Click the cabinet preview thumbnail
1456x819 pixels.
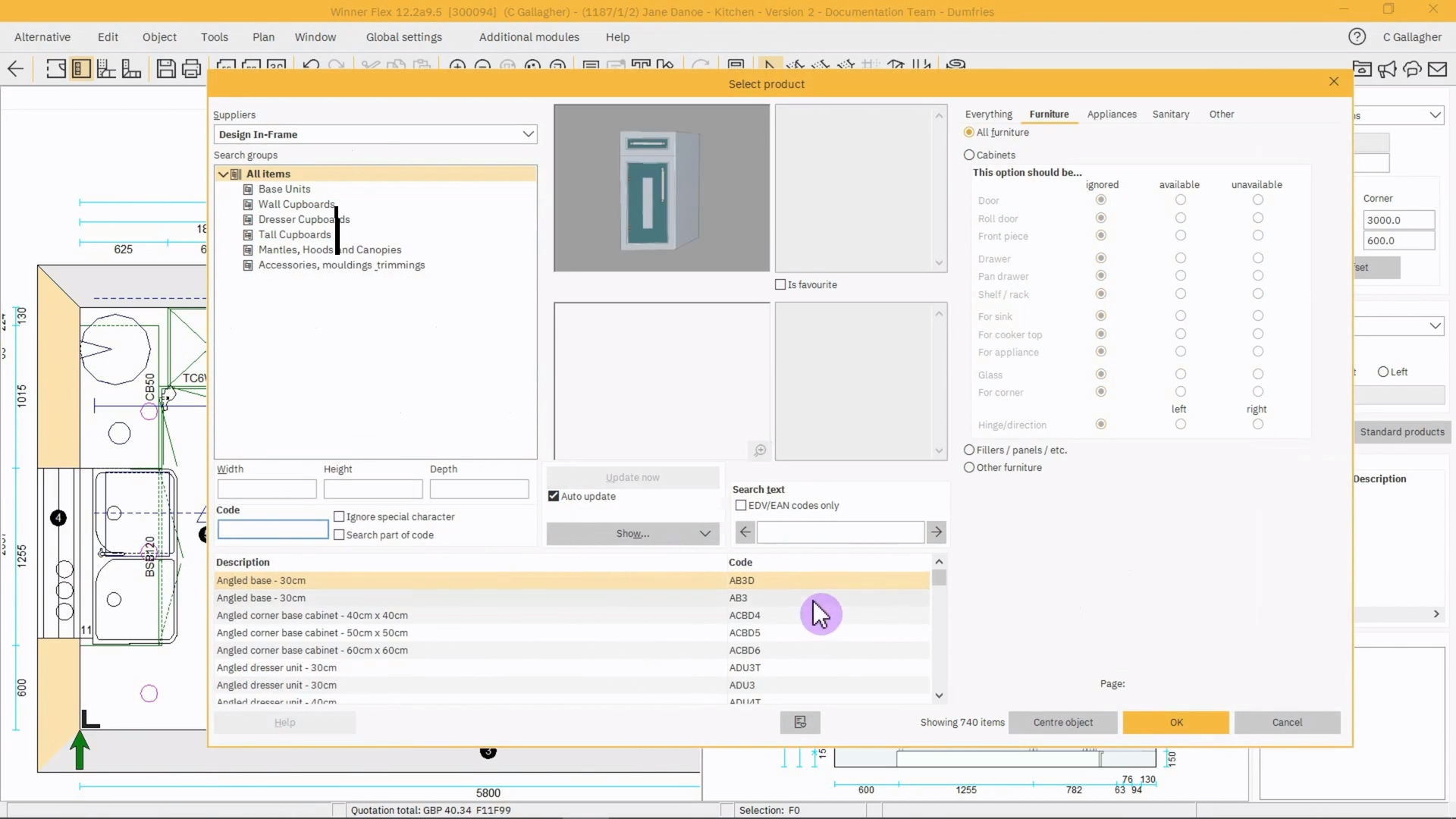click(661, 188)
